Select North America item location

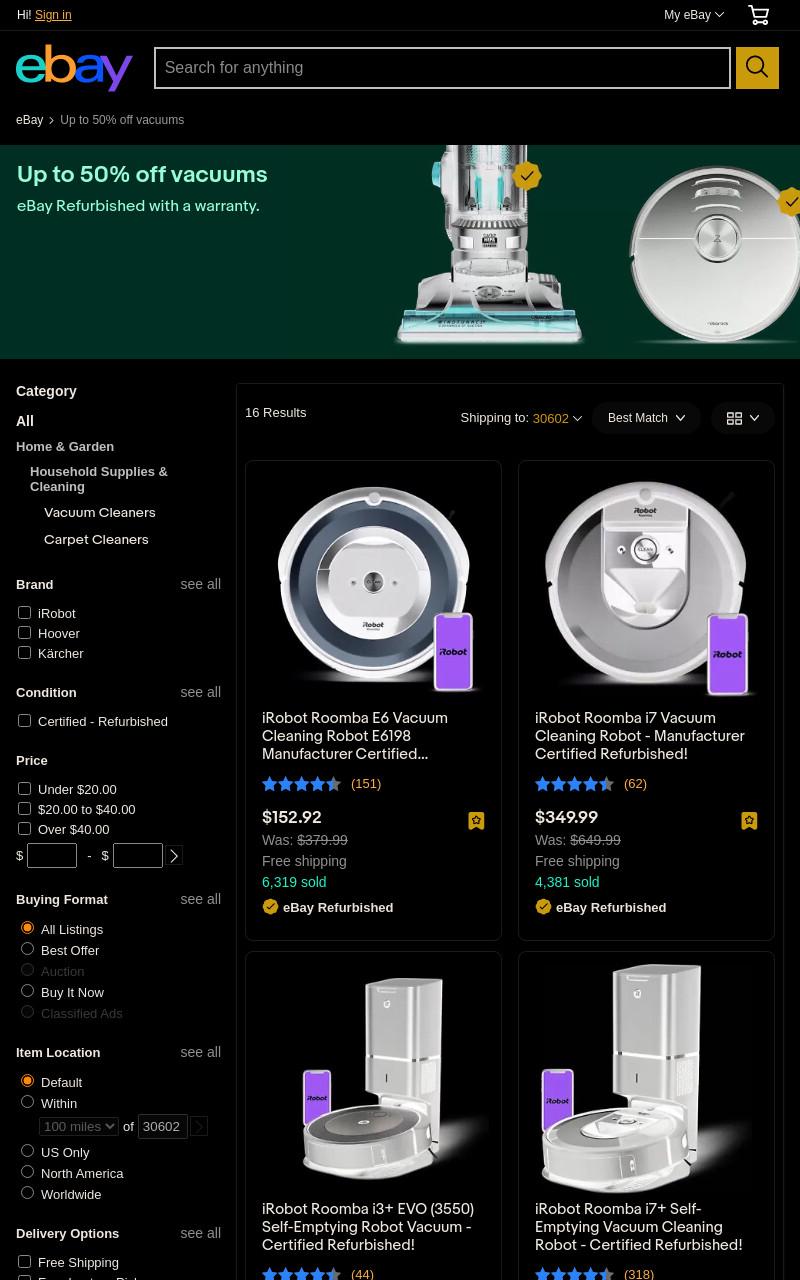click(28, 1172)
